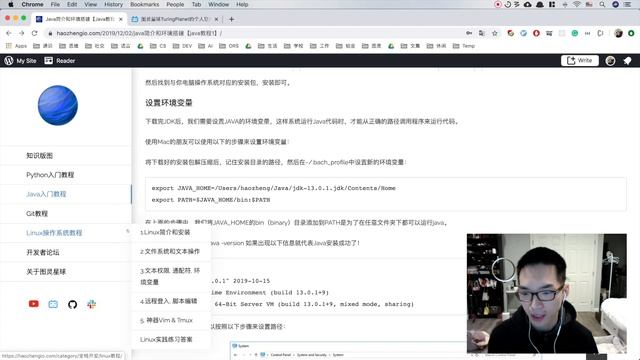
Task: Open the CS bookmarks folder
Action: point(158,46)
